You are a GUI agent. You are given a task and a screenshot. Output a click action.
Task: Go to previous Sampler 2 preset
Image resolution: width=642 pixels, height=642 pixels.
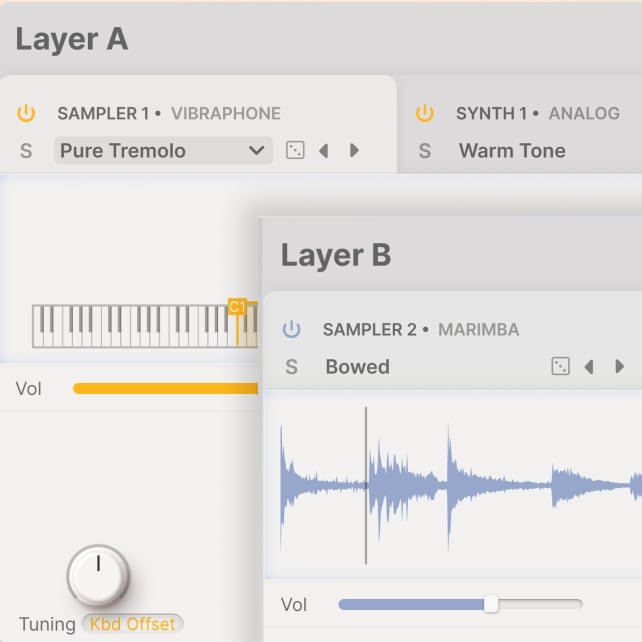[589, 367]
